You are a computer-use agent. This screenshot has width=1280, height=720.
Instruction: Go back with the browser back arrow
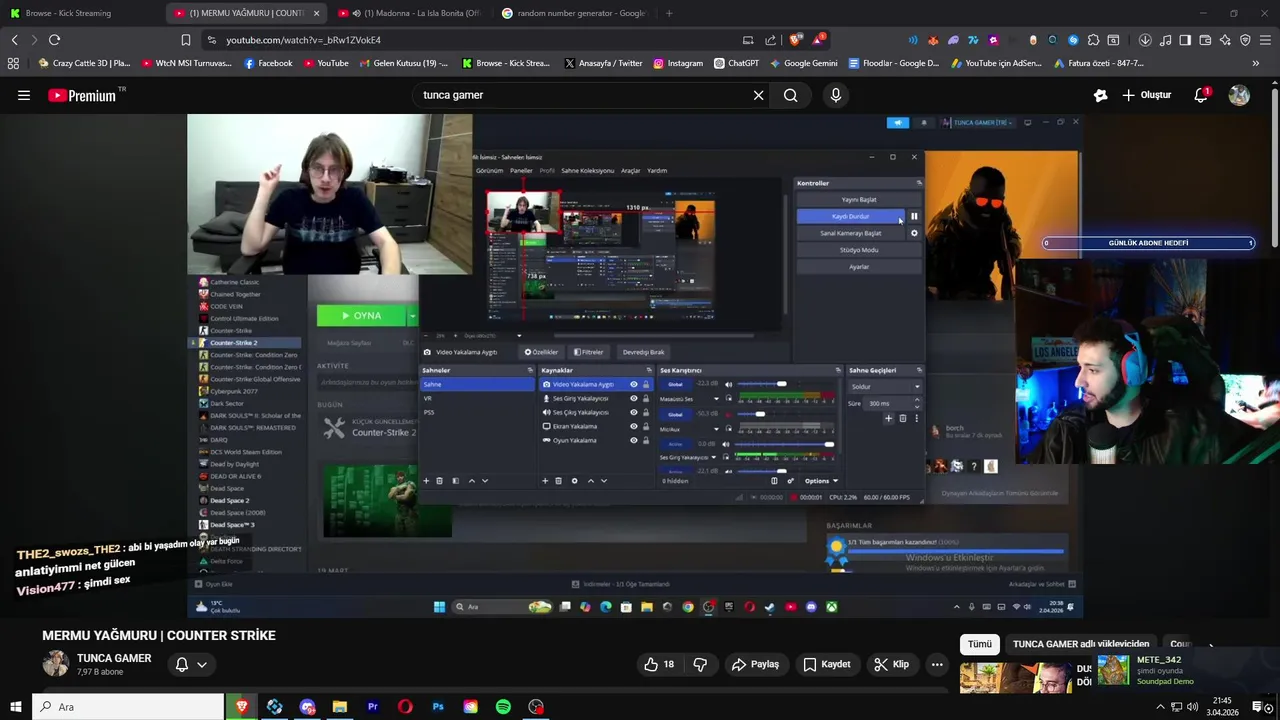[14, 40]
